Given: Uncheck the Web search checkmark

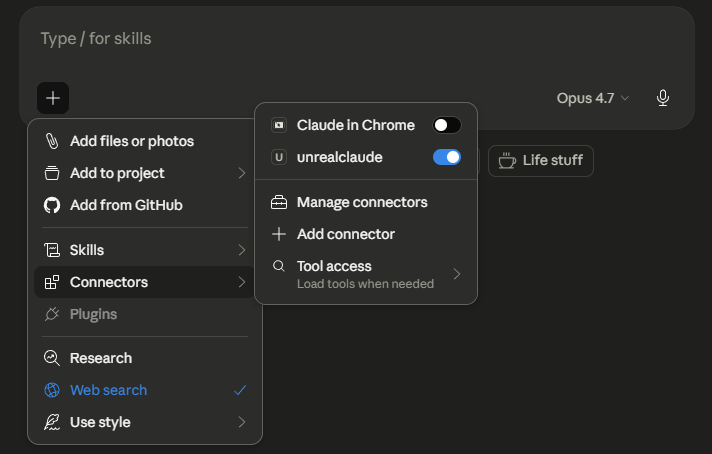Looking at the screenshot, I should click(x=240, y=390).
